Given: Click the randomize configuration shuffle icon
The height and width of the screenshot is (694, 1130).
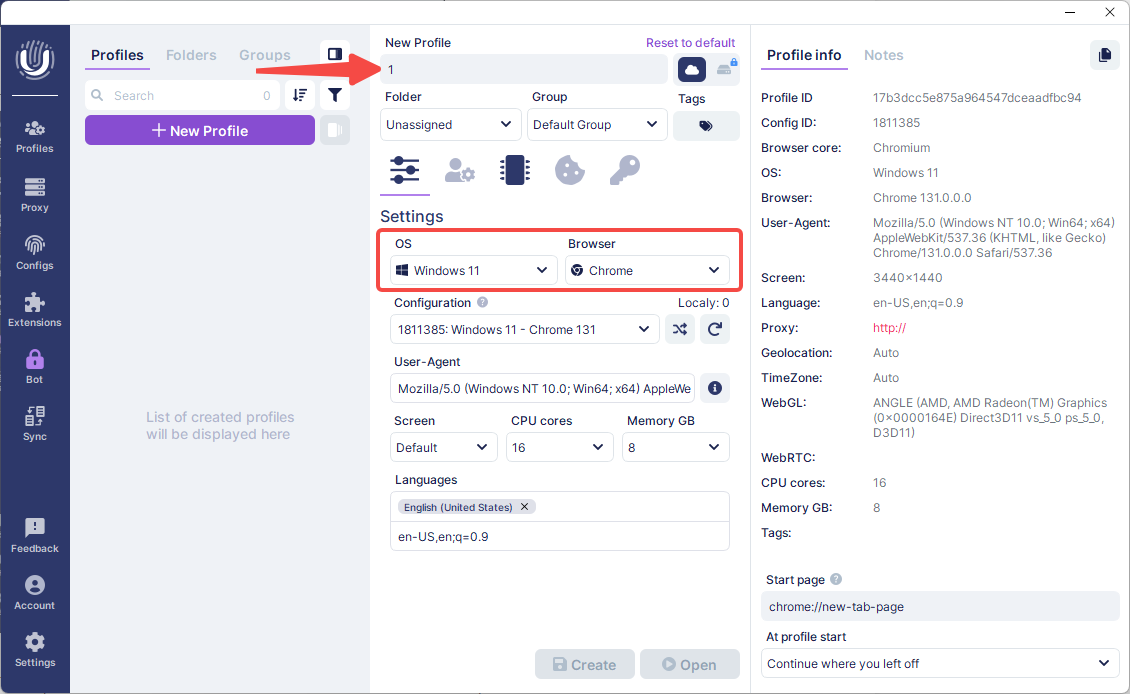Looking at the screenshot, I should pyautogui.click(x=680, y=330).
